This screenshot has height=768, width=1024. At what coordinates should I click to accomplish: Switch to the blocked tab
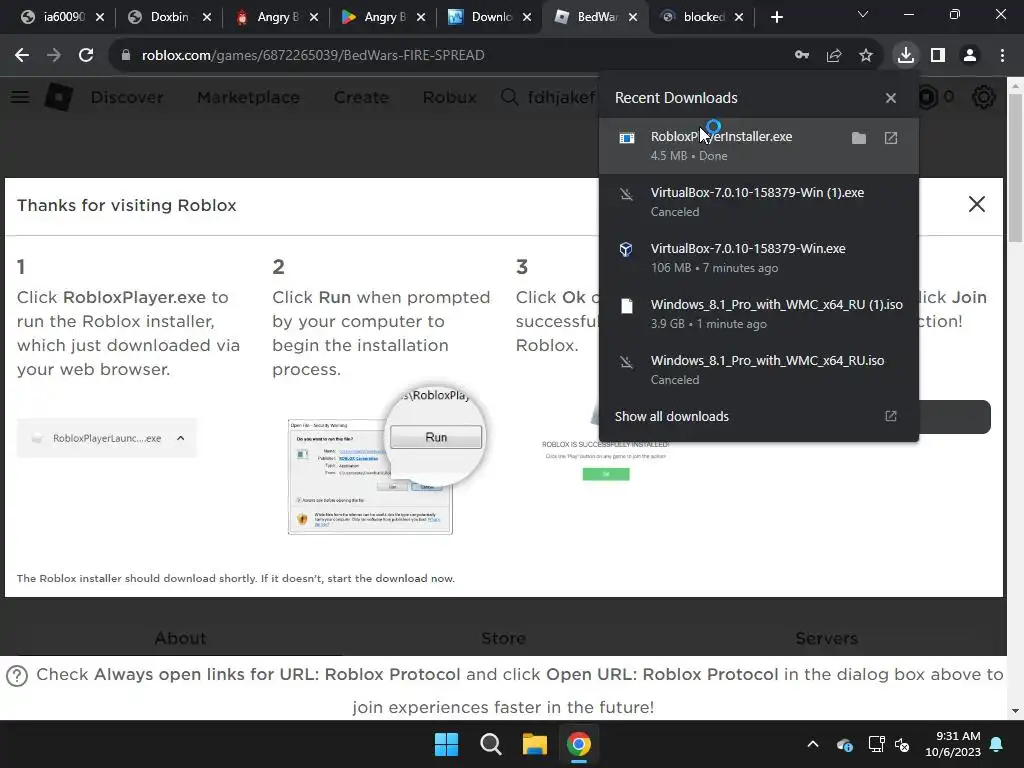point(703,17)
